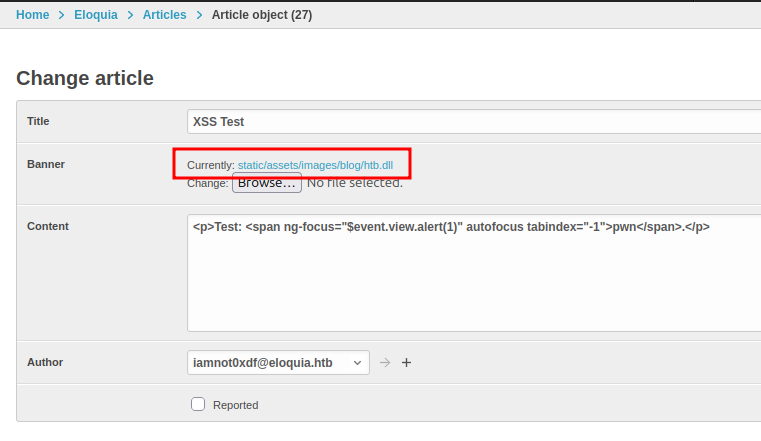
Task: Click the Reported checkbox label text
Action: tap(235, 405)
